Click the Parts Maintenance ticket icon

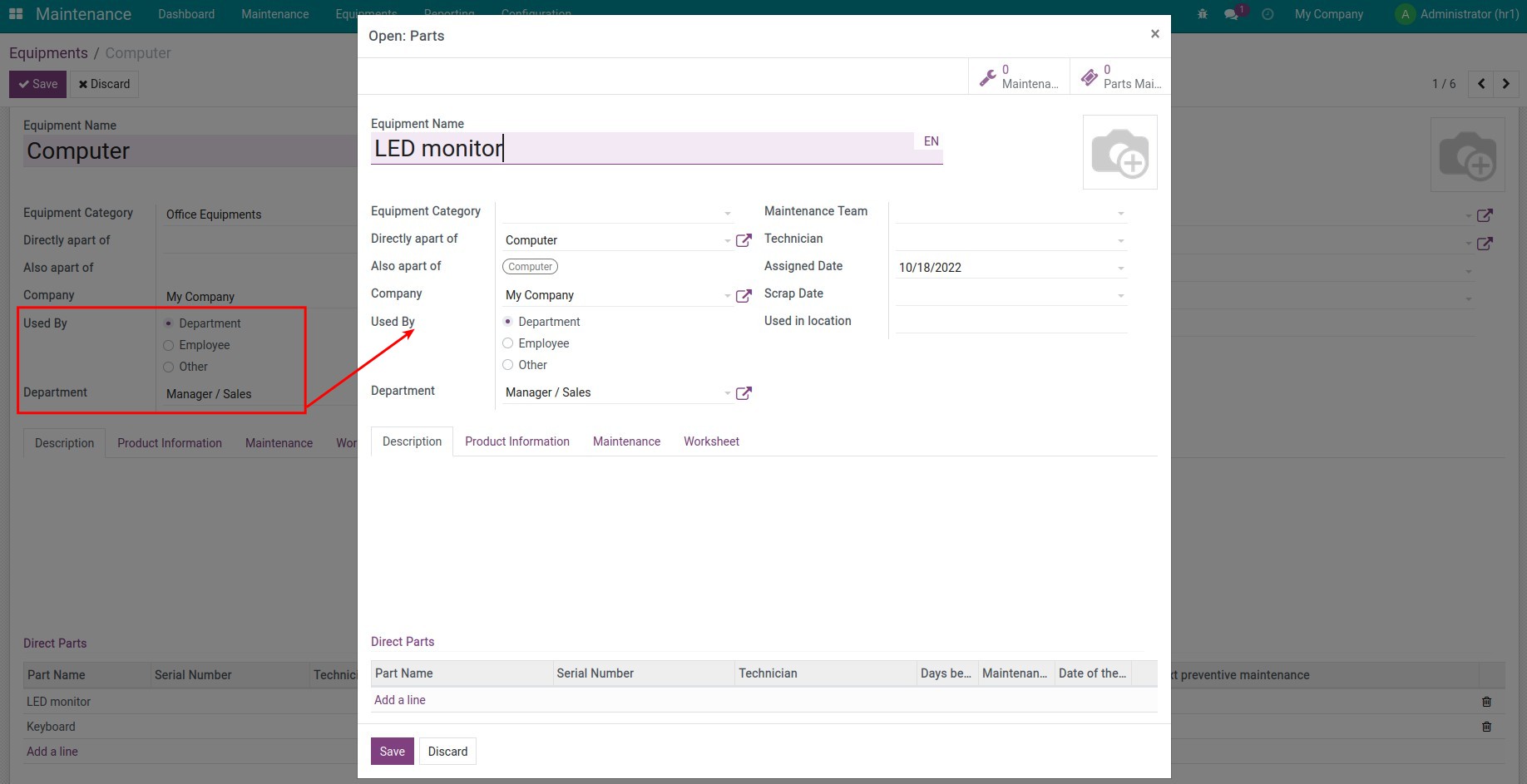pyautogui.click(x=1089, y=77)
